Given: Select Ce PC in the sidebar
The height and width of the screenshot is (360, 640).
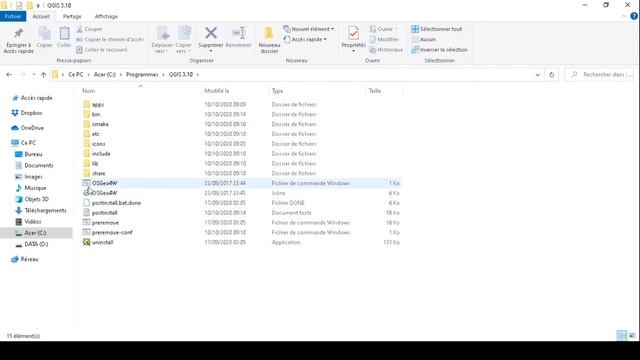Looking at the screenshot, I should 28,143.
